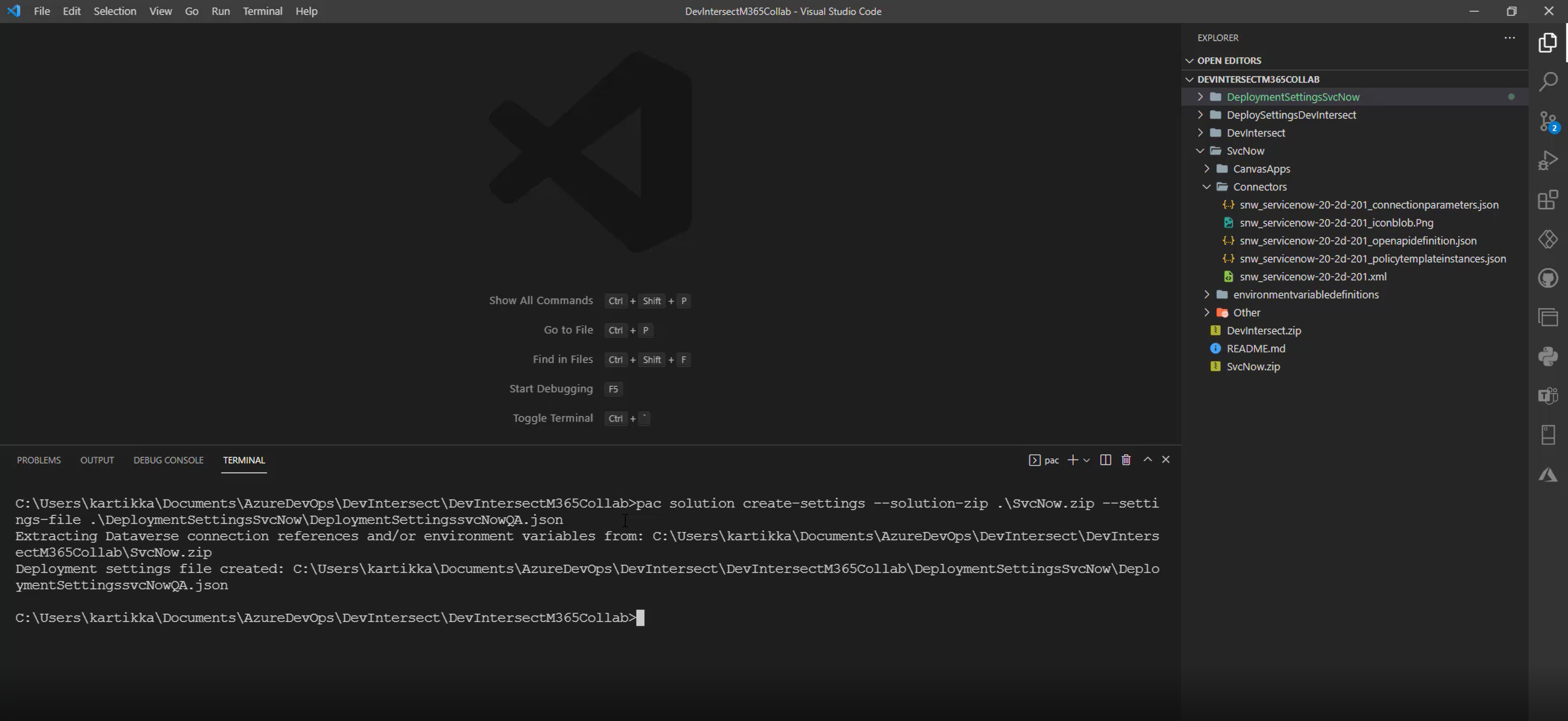The width and height of the screenshot is (1568, 721).
Task: Open the Search view in the activity bar
Action: coord(1548,81)
